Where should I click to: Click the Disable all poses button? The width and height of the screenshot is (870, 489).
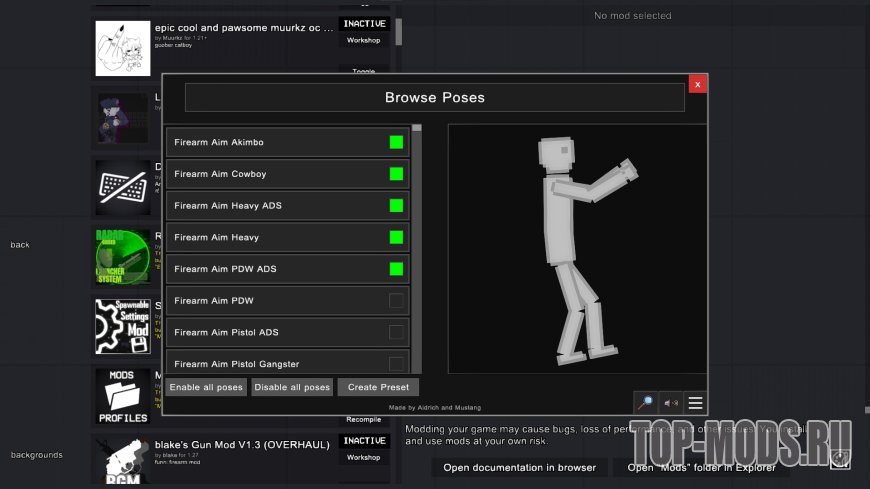point(291,387)
